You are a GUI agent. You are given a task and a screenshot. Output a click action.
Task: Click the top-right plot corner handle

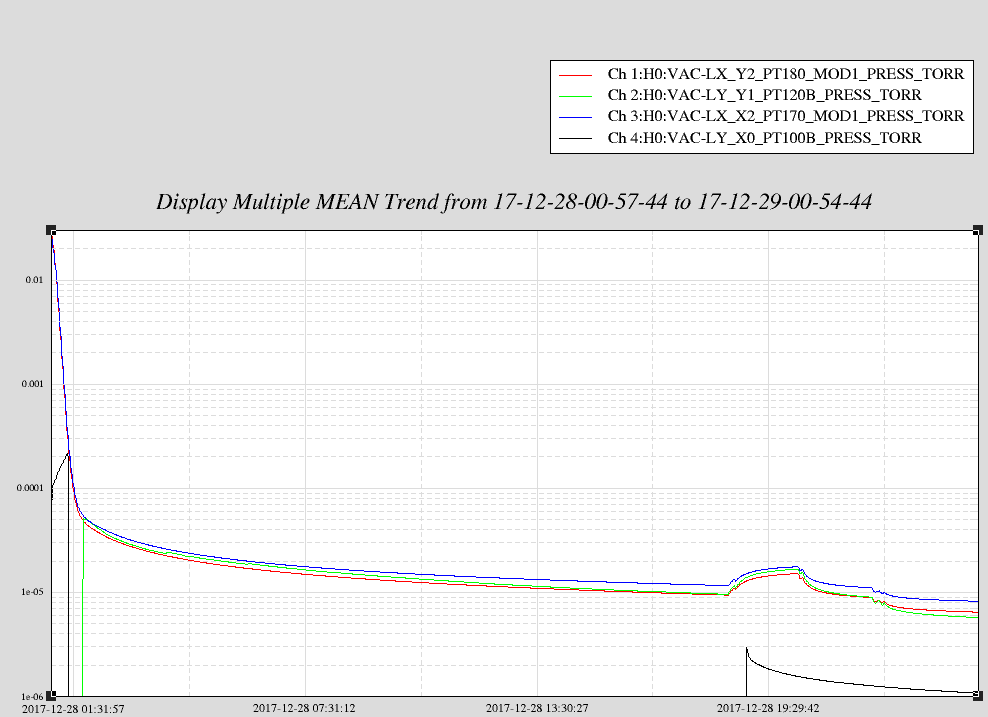click(978, 230)
